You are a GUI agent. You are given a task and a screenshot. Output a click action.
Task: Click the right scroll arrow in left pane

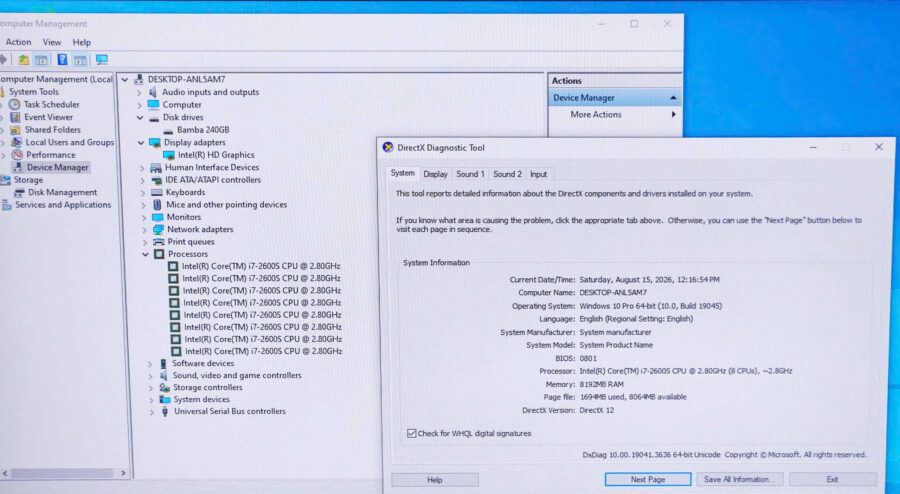click(123, 473)
